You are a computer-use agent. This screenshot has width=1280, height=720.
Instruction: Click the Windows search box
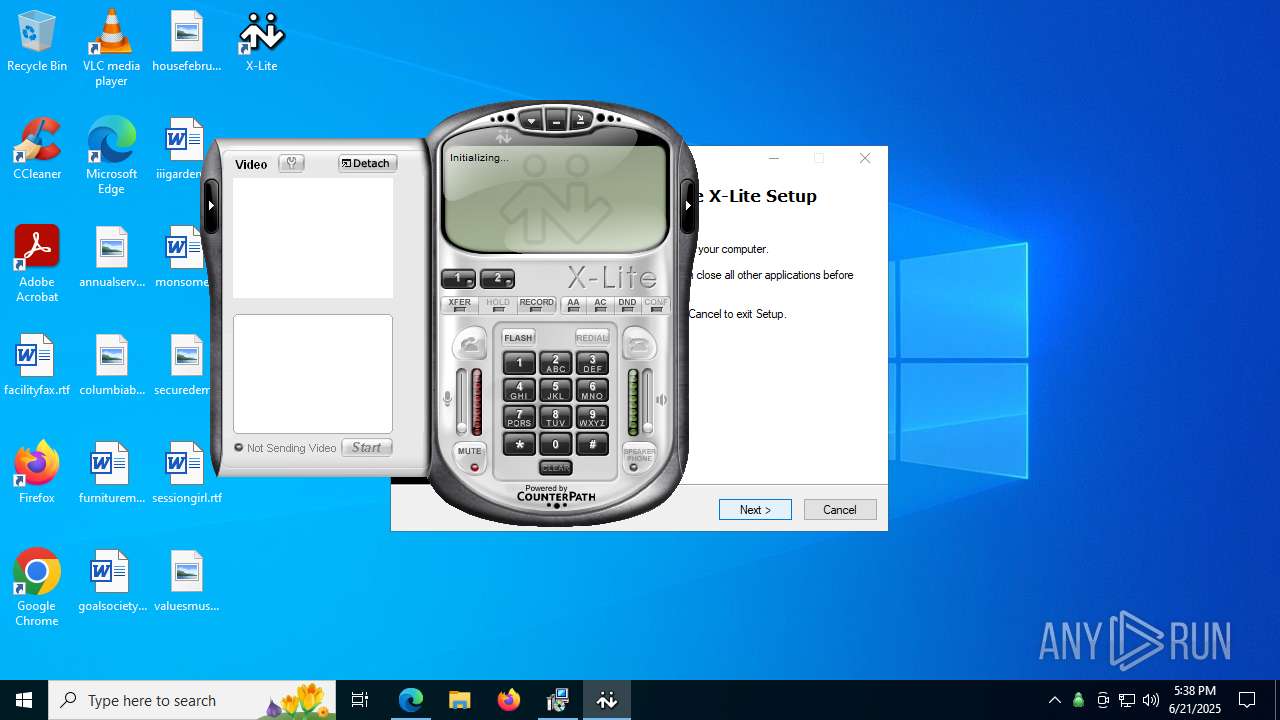point(194,700)
